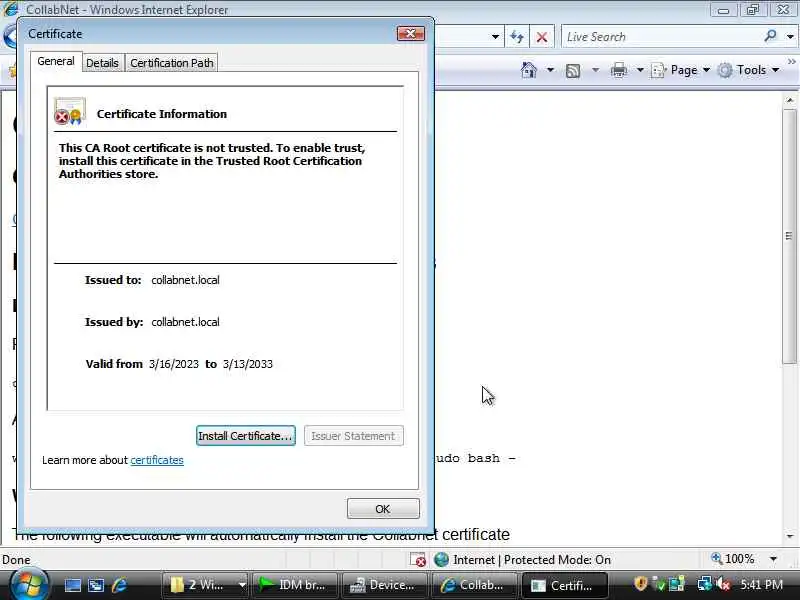This screenshot has height=600, width=800.
Task: Click the IE Stop button
Action: [542, 37]
